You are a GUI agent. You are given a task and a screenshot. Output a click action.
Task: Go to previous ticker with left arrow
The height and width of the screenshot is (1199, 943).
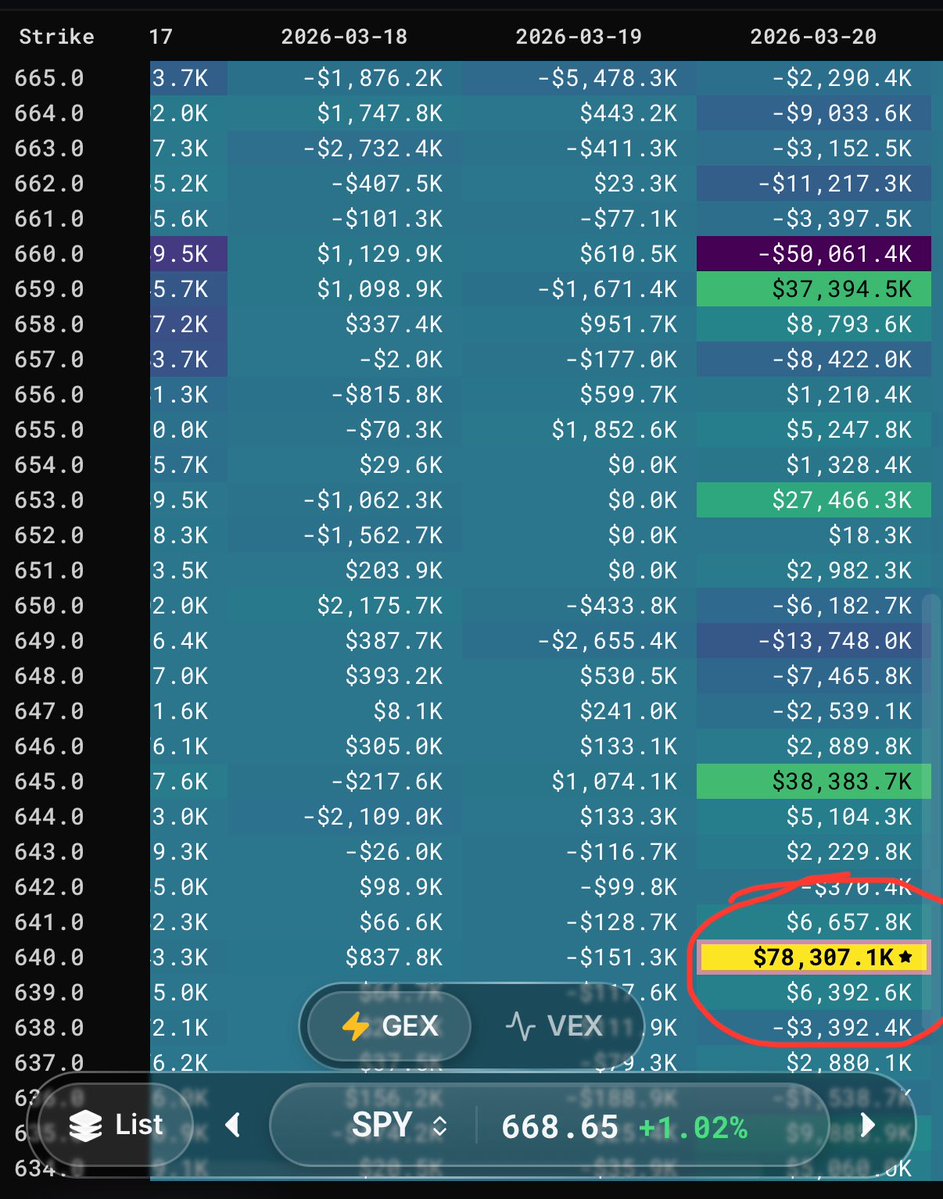coord(233,1125)
